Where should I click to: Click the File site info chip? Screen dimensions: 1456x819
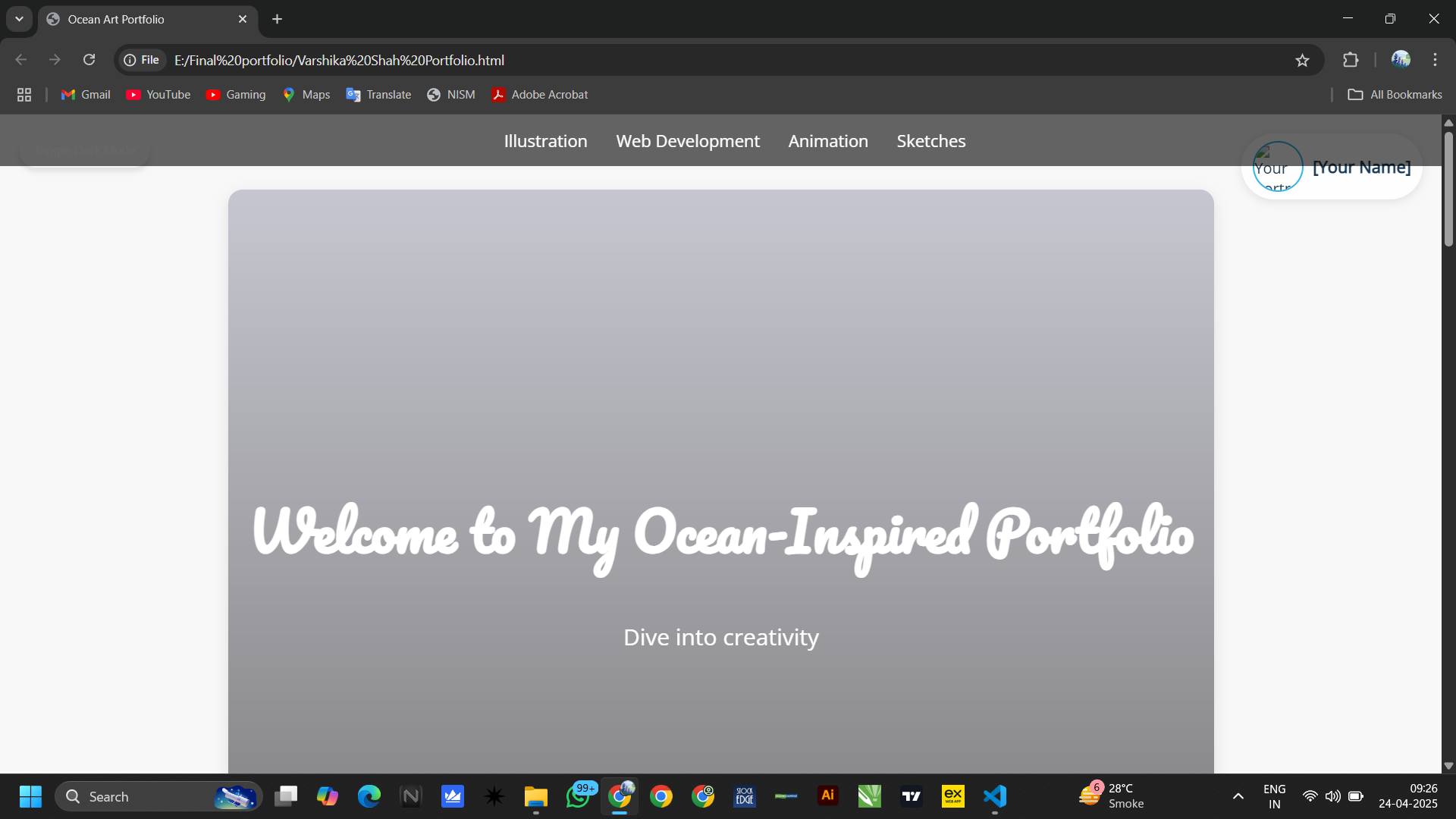(x=142, y=60)
